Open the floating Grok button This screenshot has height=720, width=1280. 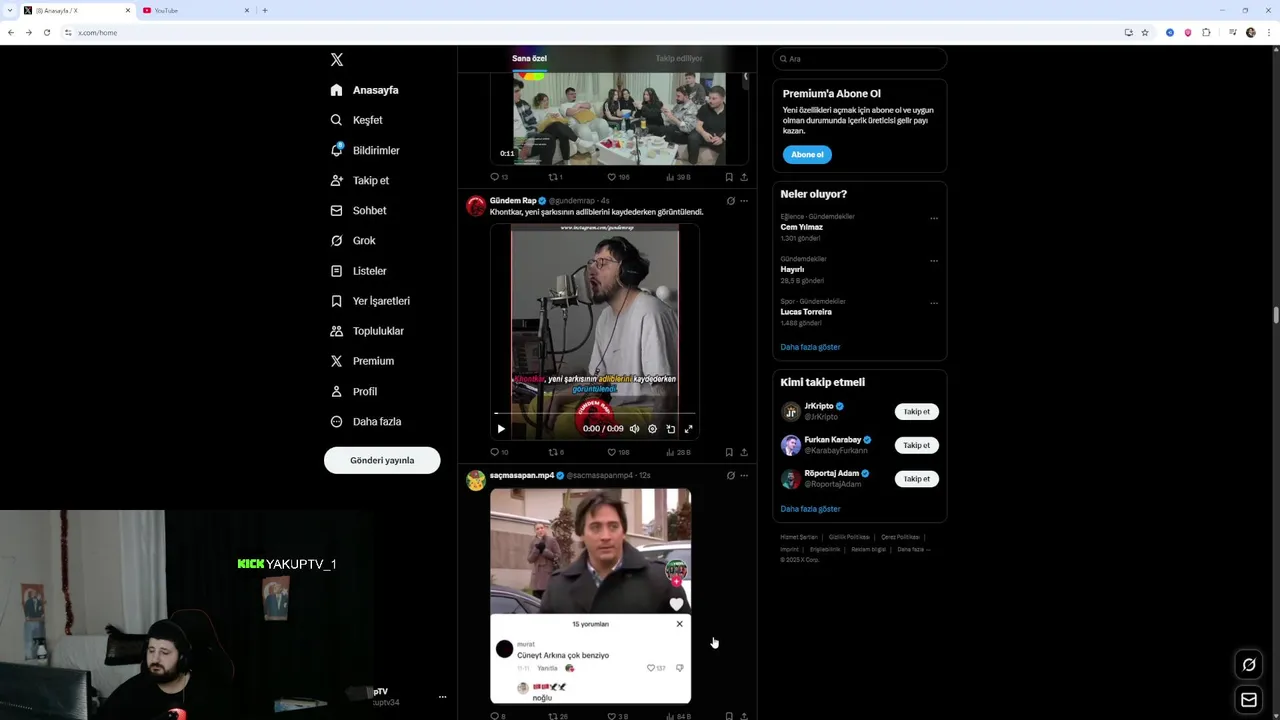(1249, 665)
